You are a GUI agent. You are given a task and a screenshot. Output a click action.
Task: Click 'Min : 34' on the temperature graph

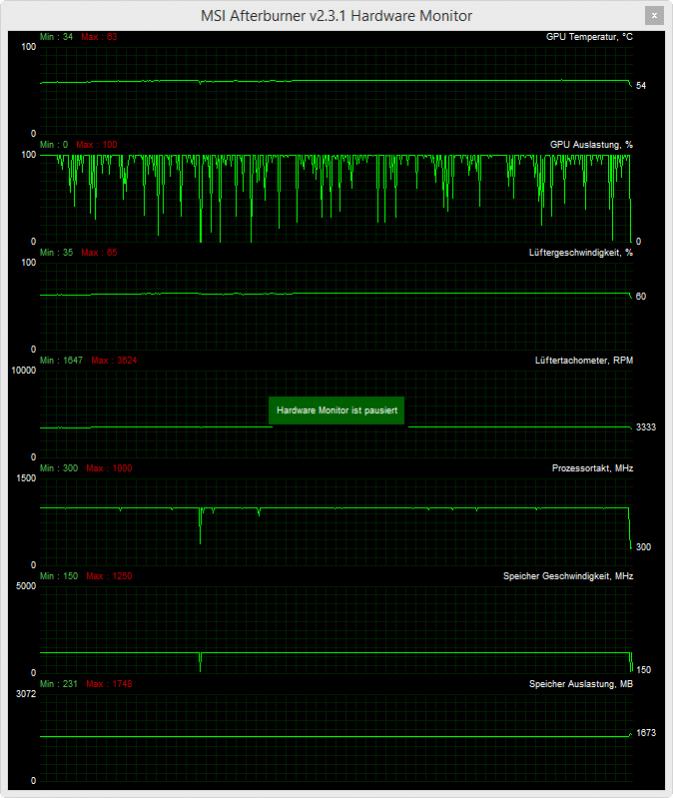[x=57, y=37]
